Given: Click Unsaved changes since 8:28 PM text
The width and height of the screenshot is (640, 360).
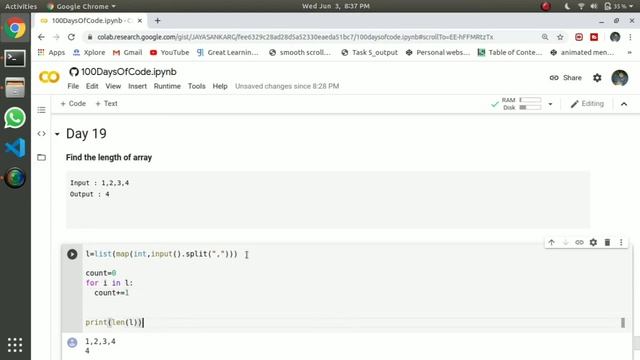Looking at the screenshot, I should pos(287,86).
